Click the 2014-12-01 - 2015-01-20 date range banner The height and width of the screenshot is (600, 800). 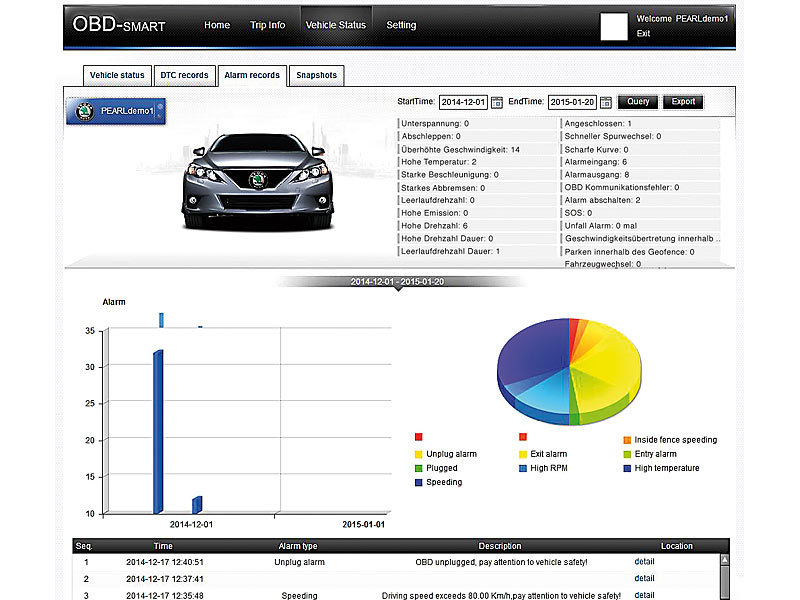pos(397,282)
